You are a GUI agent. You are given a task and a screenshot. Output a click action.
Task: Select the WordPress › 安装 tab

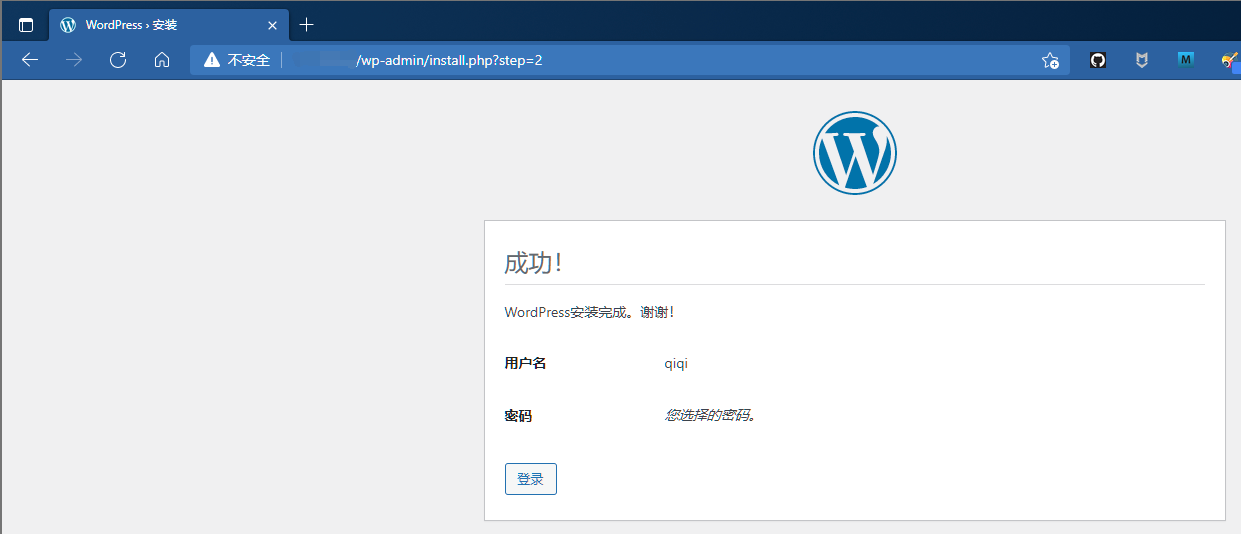(x=168, y=25)
